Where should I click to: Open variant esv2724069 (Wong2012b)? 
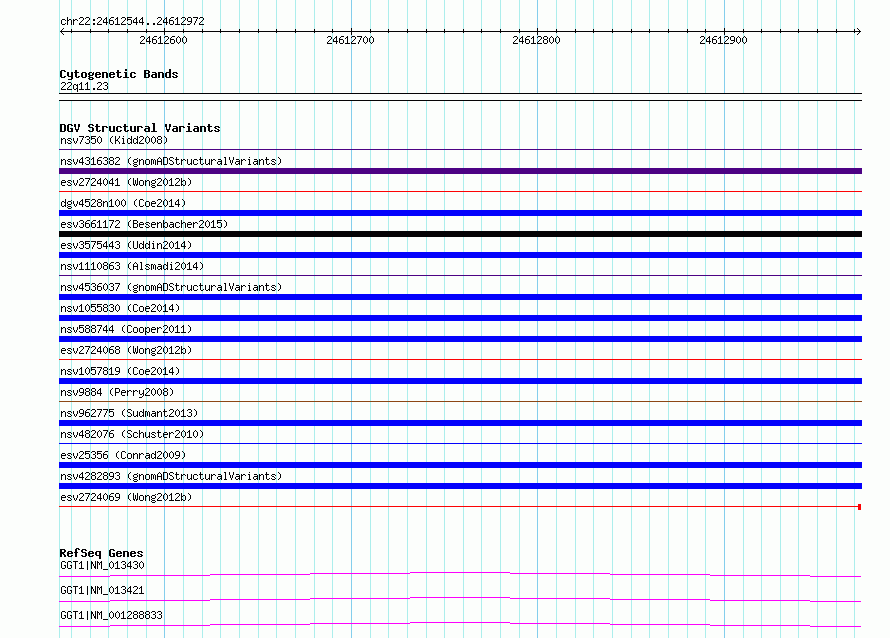[x=126, y=497]
